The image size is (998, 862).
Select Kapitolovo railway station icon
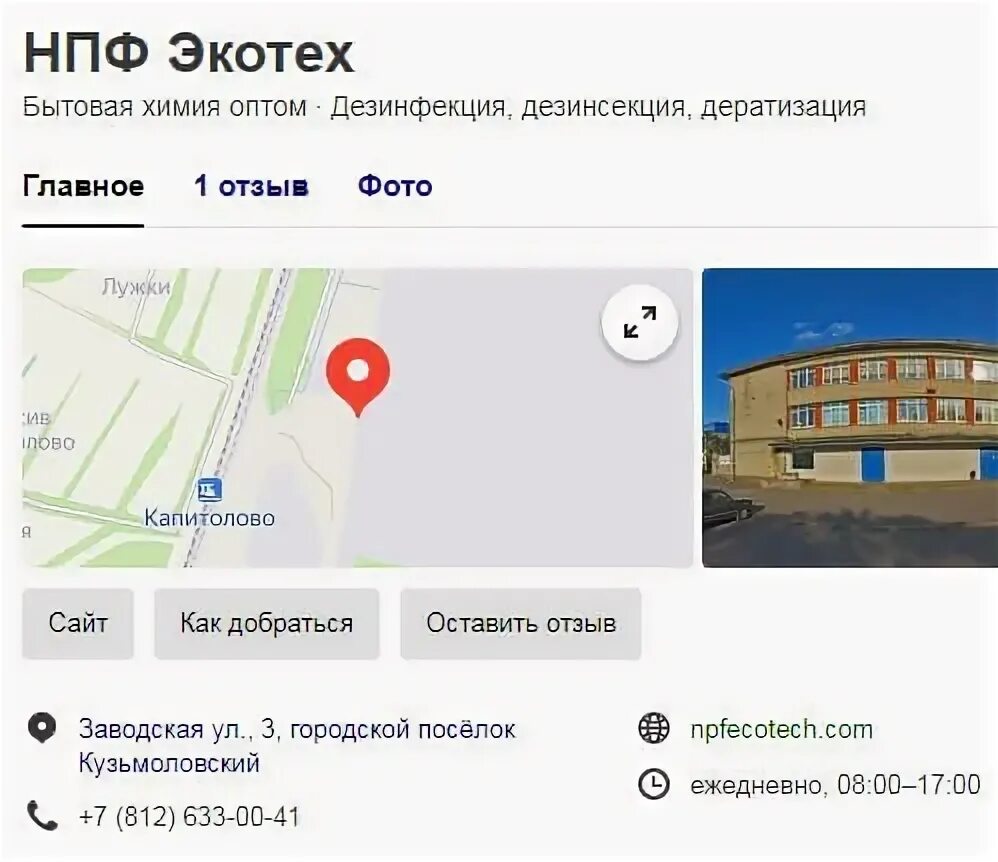coord(209,490)
